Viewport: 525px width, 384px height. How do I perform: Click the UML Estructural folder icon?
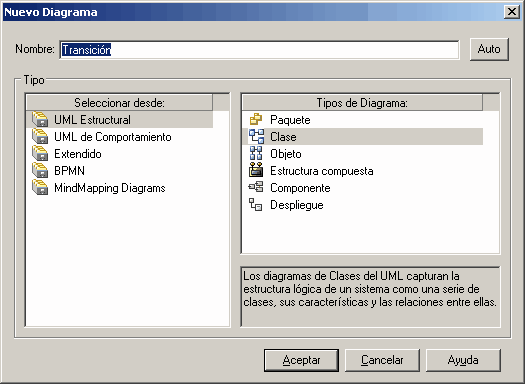[40, 120]
